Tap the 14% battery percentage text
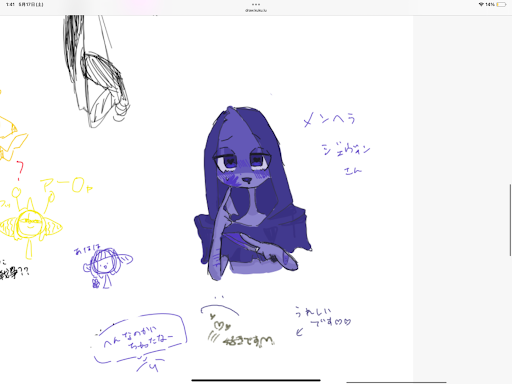This screenshot has width=512, height=384. [490, 4]
